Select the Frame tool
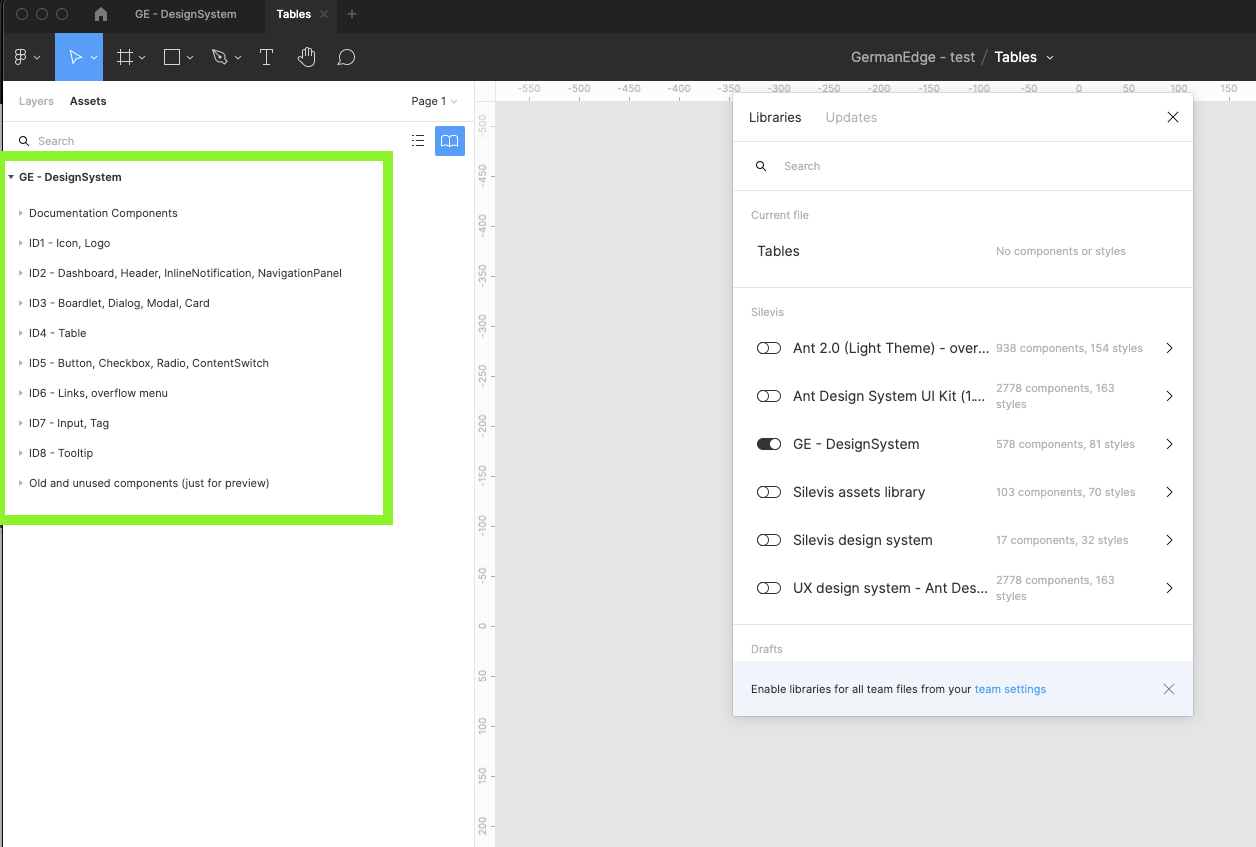The image size is (1256, 847). tap(125, 58)
